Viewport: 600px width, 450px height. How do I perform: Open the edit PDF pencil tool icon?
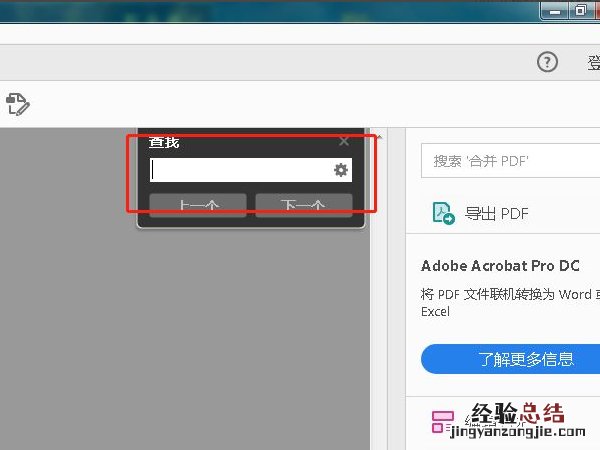point(18,104)
